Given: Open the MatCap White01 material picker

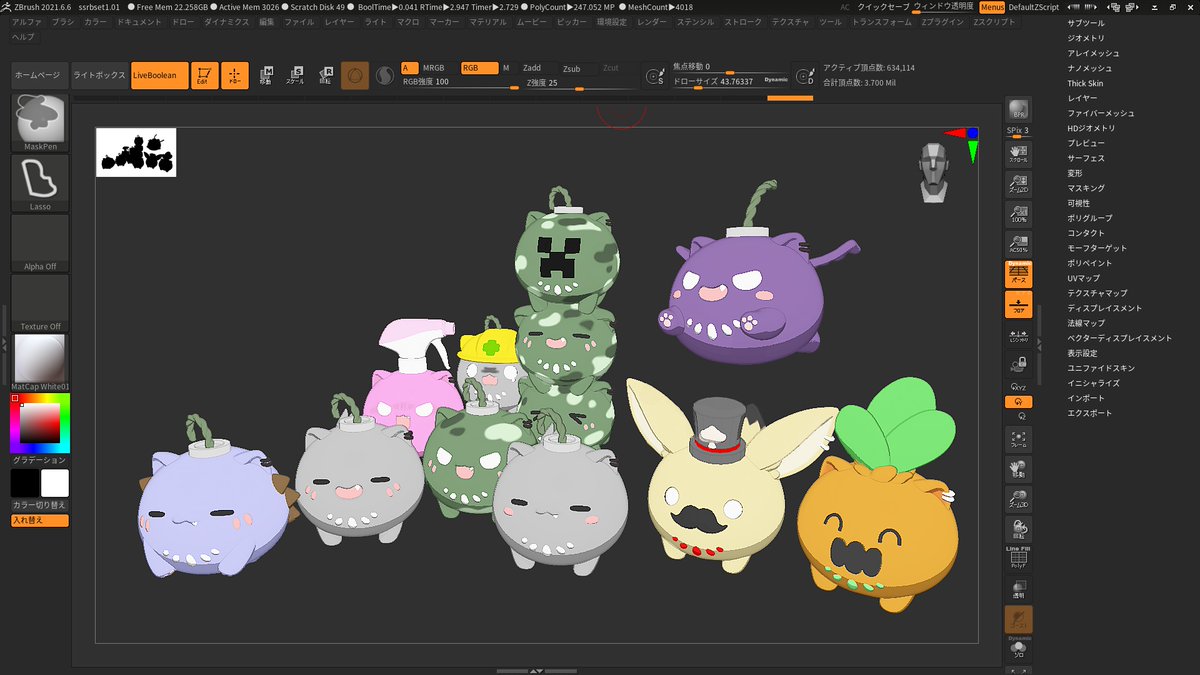Looking at the screenshot, I should 40,362.
